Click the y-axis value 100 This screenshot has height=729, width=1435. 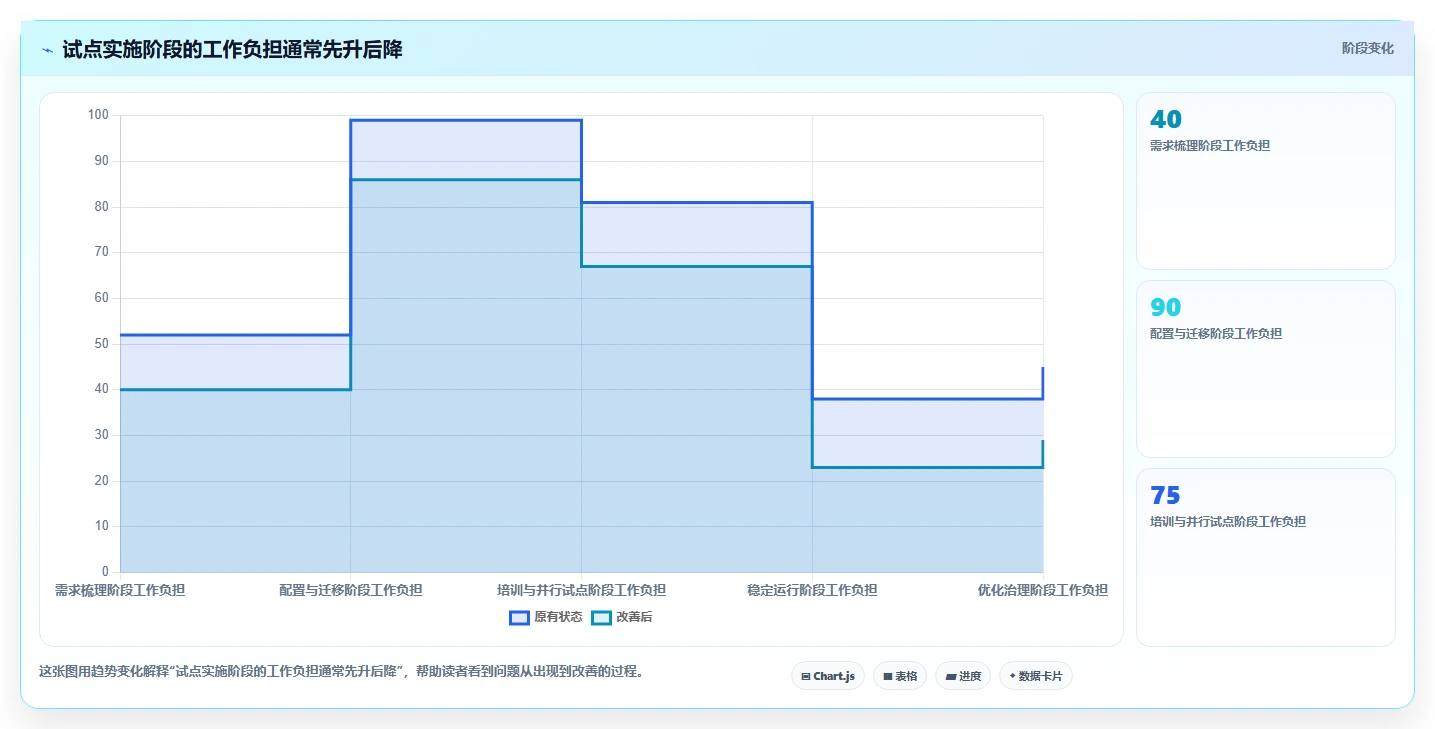98,115
